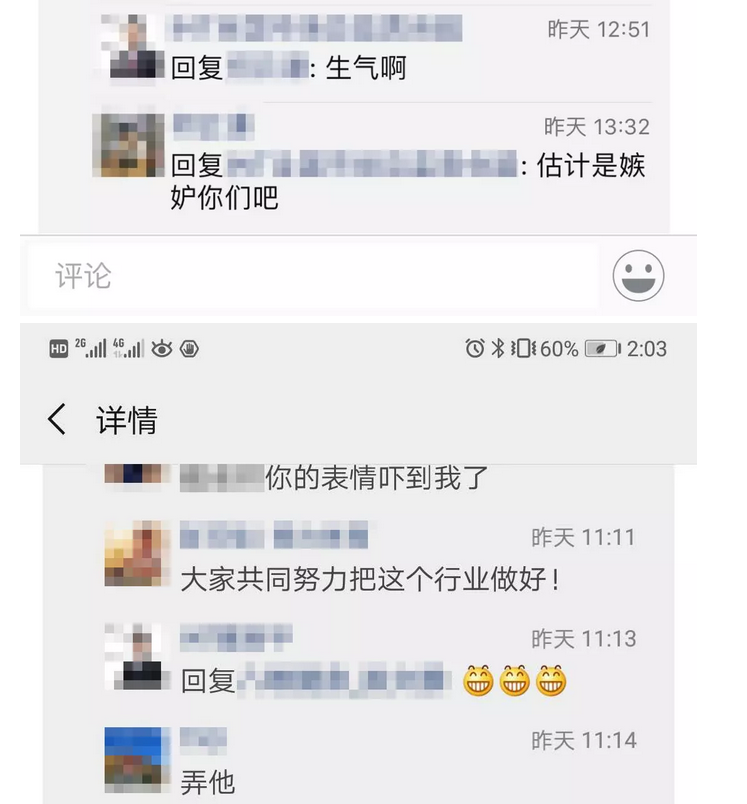Tap the back arrow next to 详情
Screen dimensions: 747x804
(x=57, y=419)
